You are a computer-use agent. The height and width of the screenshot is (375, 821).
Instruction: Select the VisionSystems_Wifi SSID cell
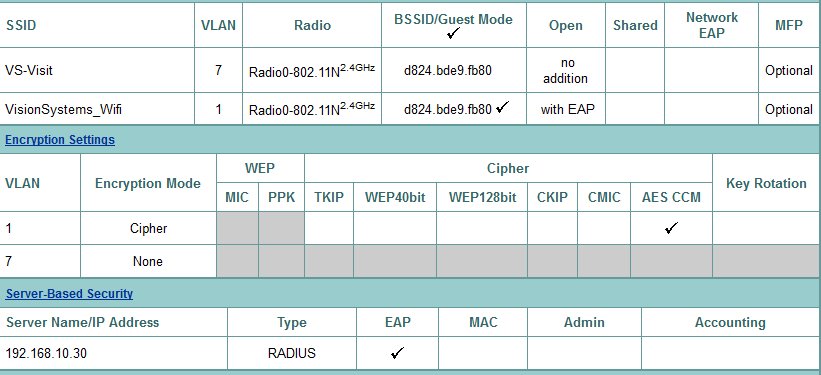coord(97,109)
